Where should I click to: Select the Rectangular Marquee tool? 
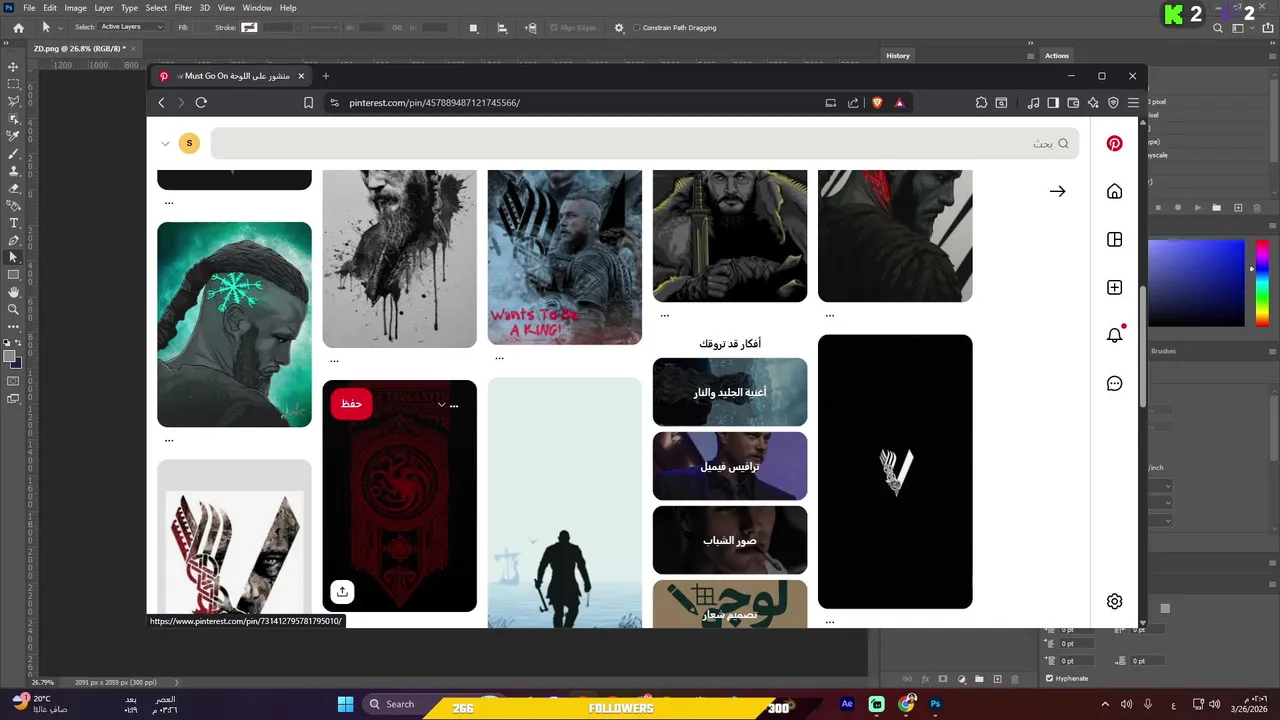coord(13,84)
